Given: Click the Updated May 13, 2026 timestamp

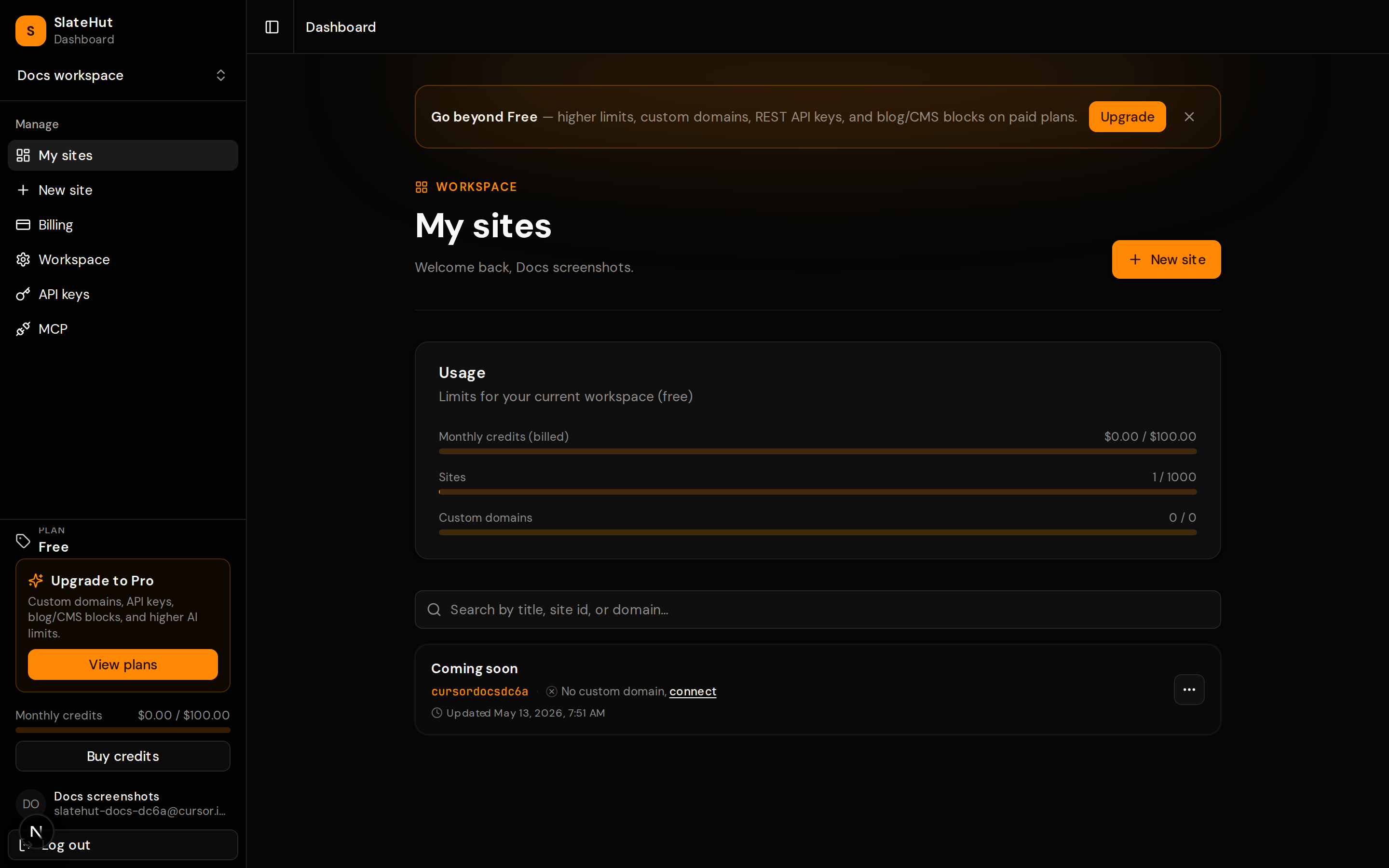Looking at the screenshot, I should tap(525, 713).
